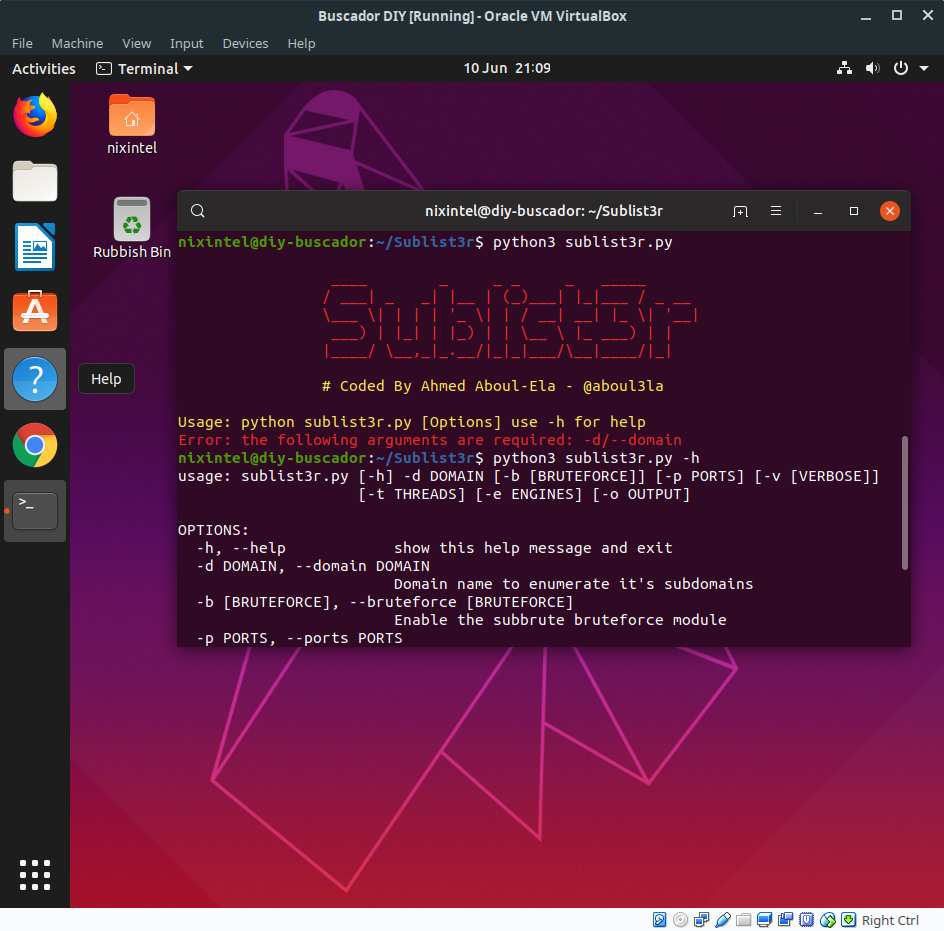
Task: Click the Right Ctrl host key label
Action: pos(890,920)
